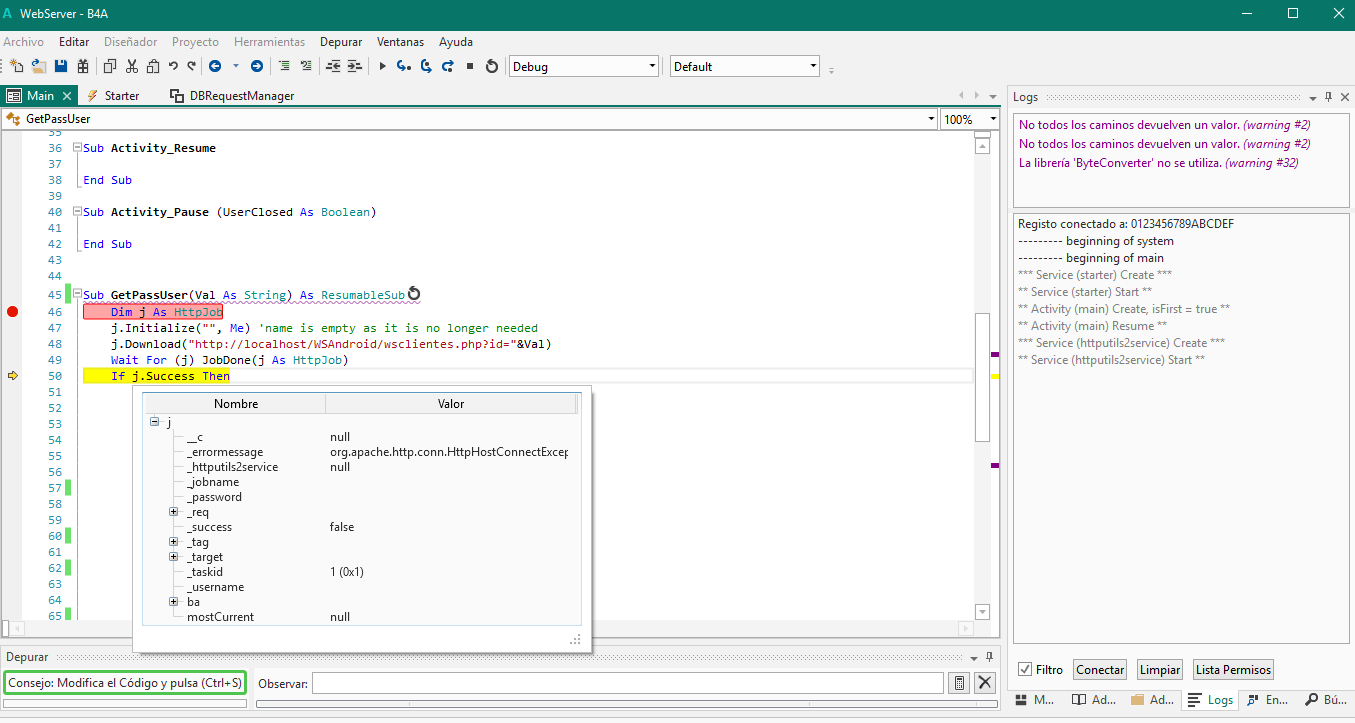Screen dimensions: 1355x723
Task: Click the block uncomment toolbar icon
Action: (x=305, y=66)
